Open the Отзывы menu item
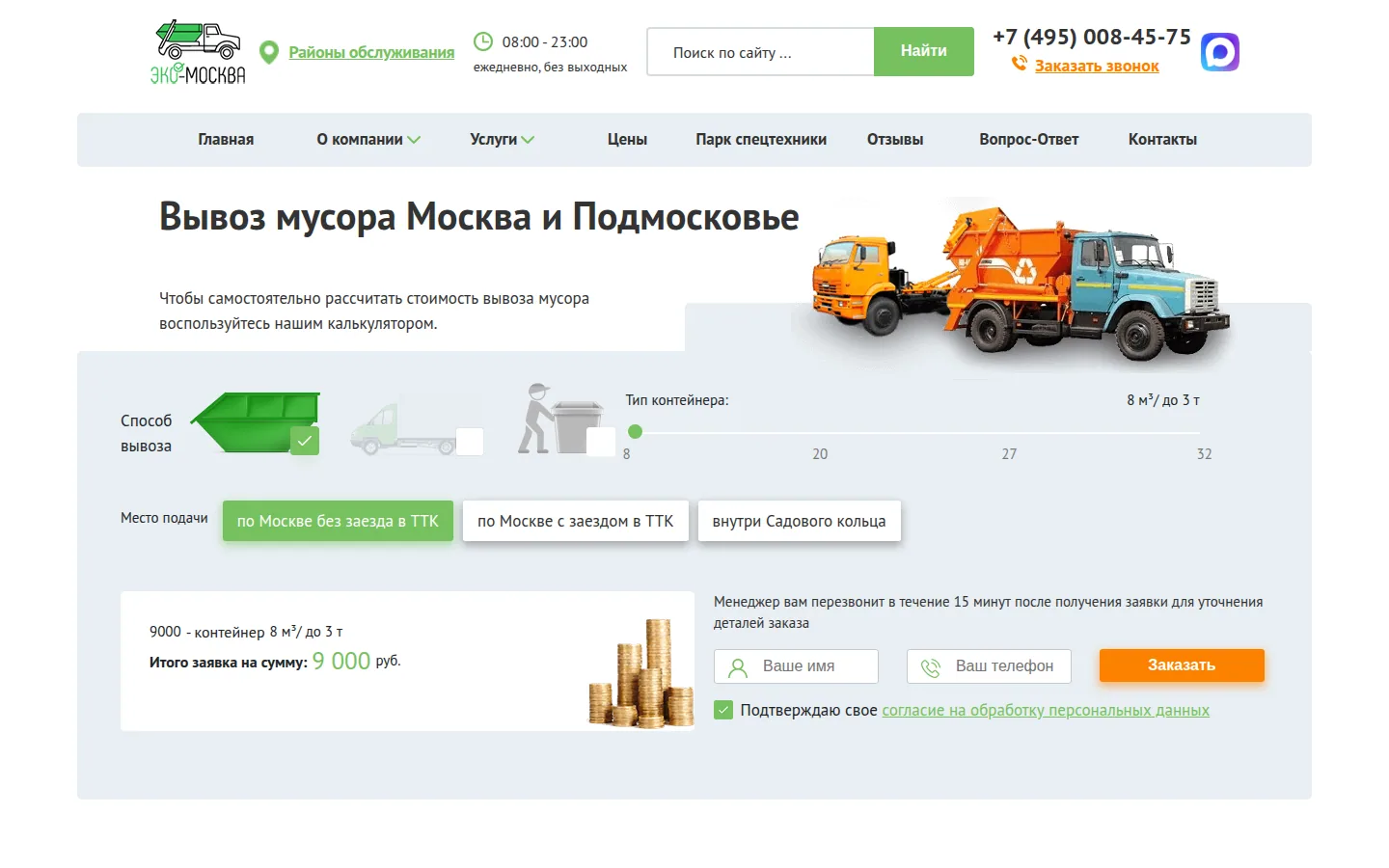Screen dimensions: 1389x868 (x=895, y=140)
